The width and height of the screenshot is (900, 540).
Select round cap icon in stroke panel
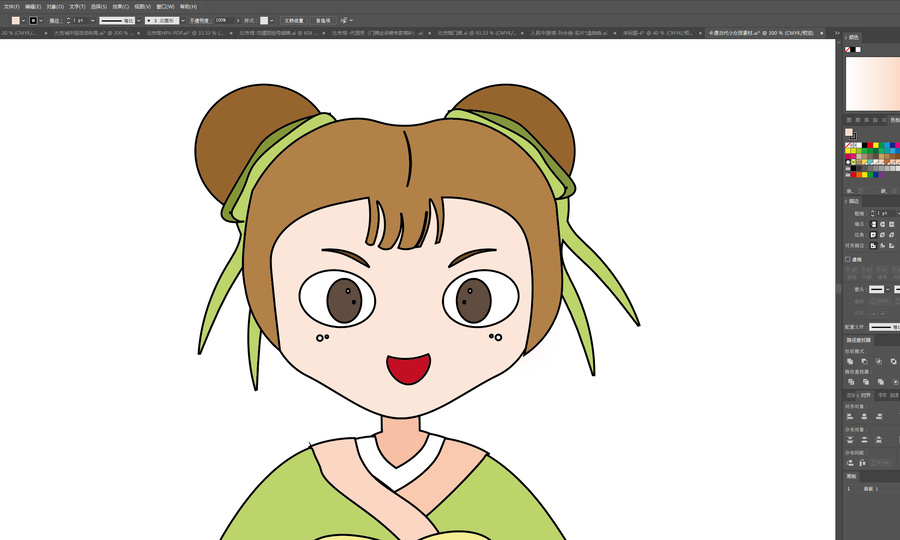(882, 224)
